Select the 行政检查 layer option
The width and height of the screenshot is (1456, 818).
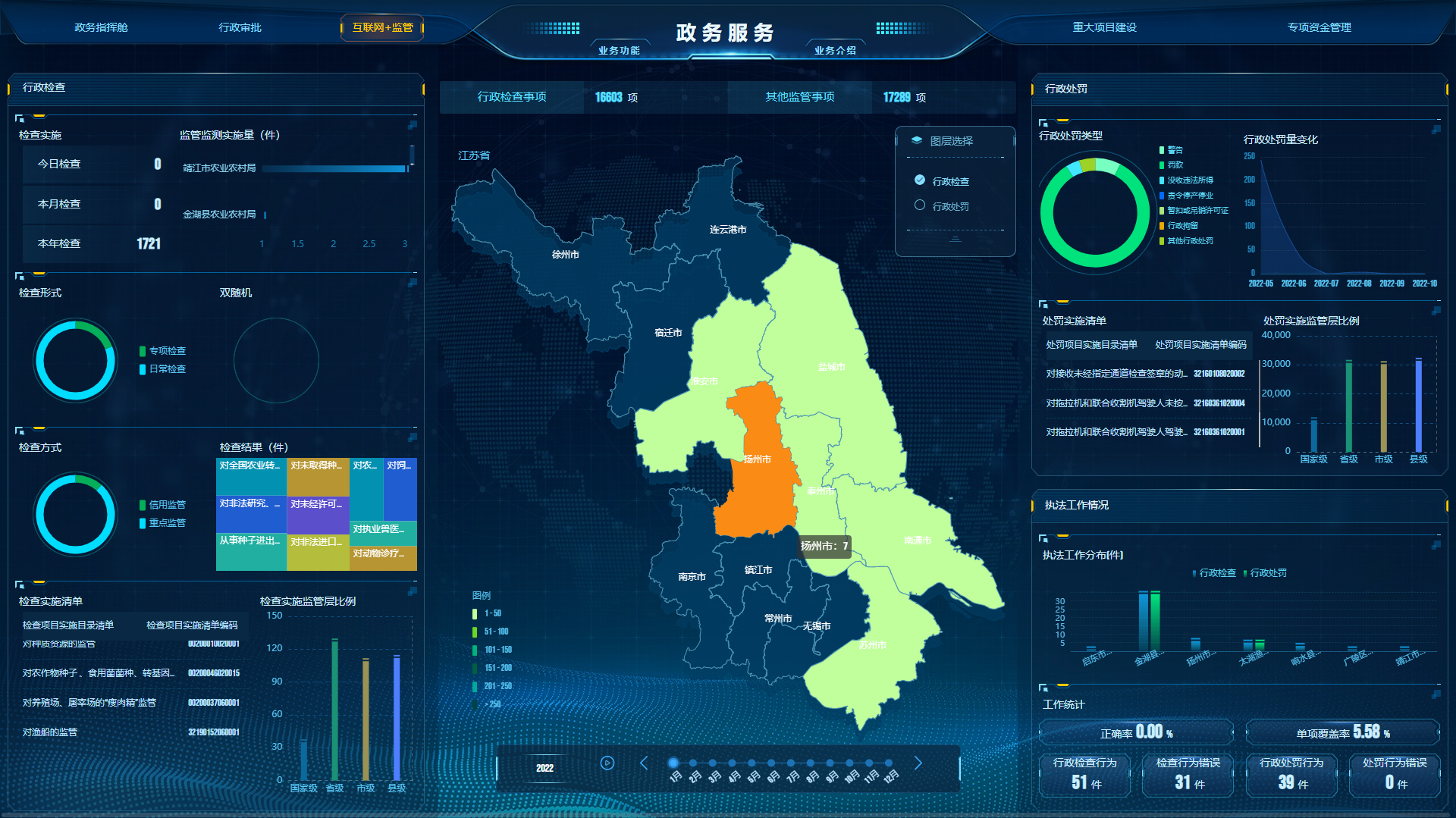920,180
